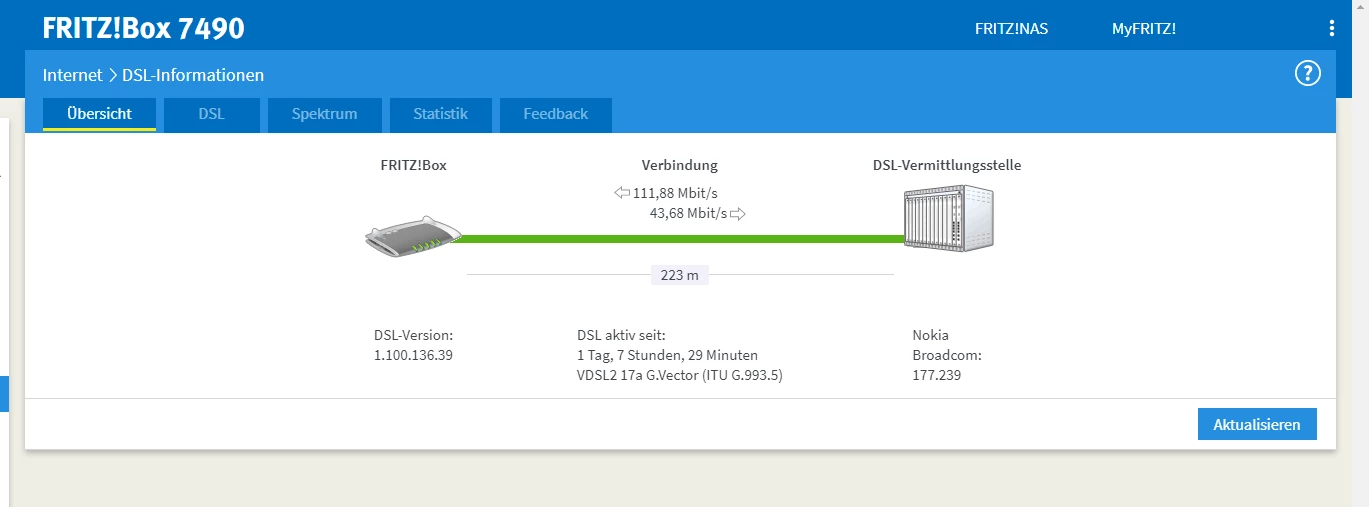Click the 223 m line length label
The image size is (1369, 507).
(x=679, y=275)
